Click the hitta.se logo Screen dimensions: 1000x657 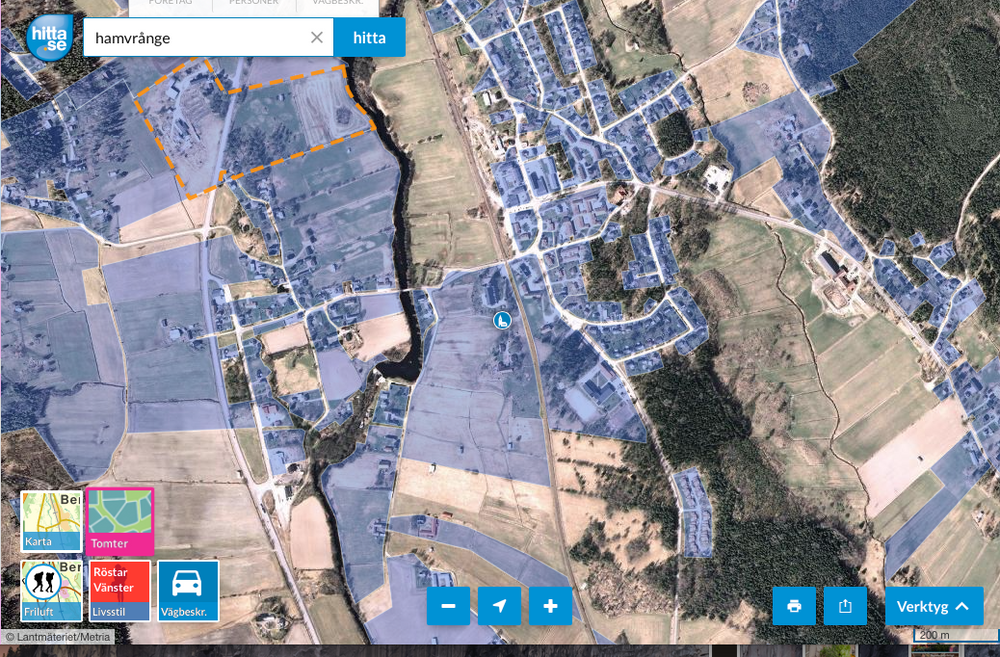click(x=48, y=37)
